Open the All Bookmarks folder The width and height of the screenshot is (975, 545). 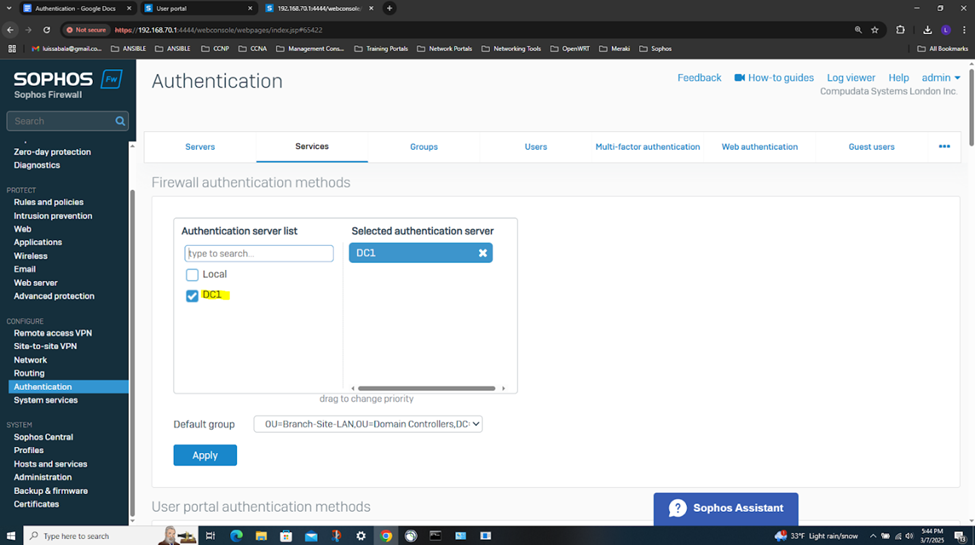point(943,49)
